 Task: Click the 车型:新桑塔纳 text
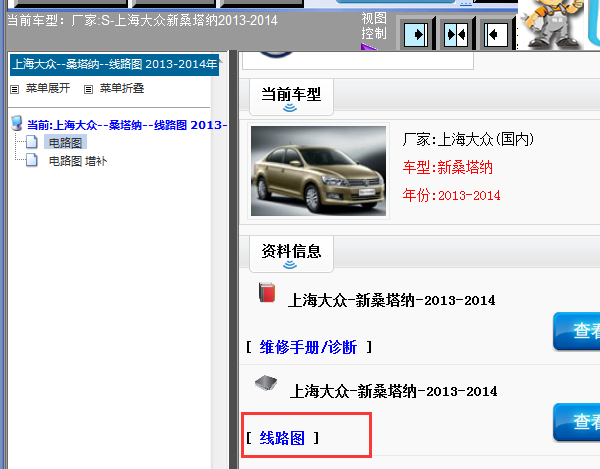point(447,167)
